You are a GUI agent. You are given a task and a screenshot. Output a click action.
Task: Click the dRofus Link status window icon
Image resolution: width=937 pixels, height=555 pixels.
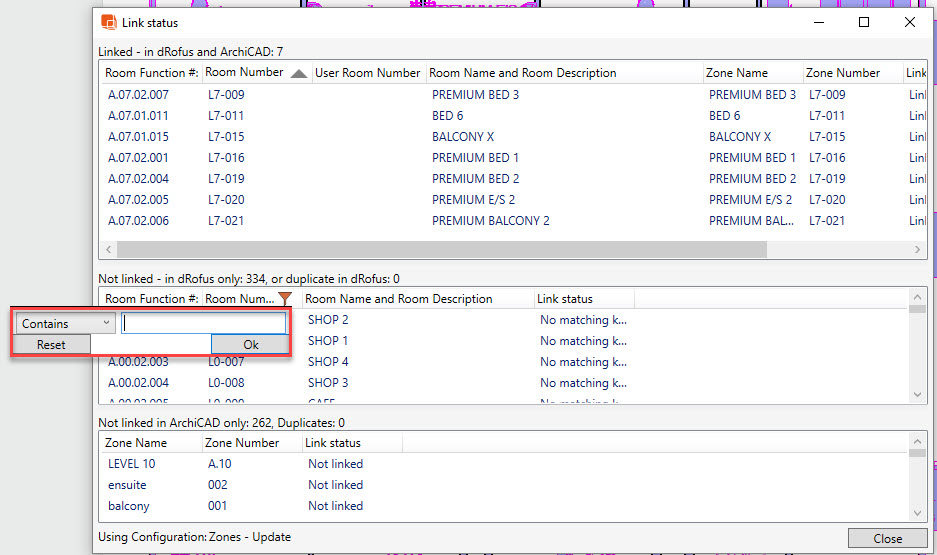[x=108, y=22]
